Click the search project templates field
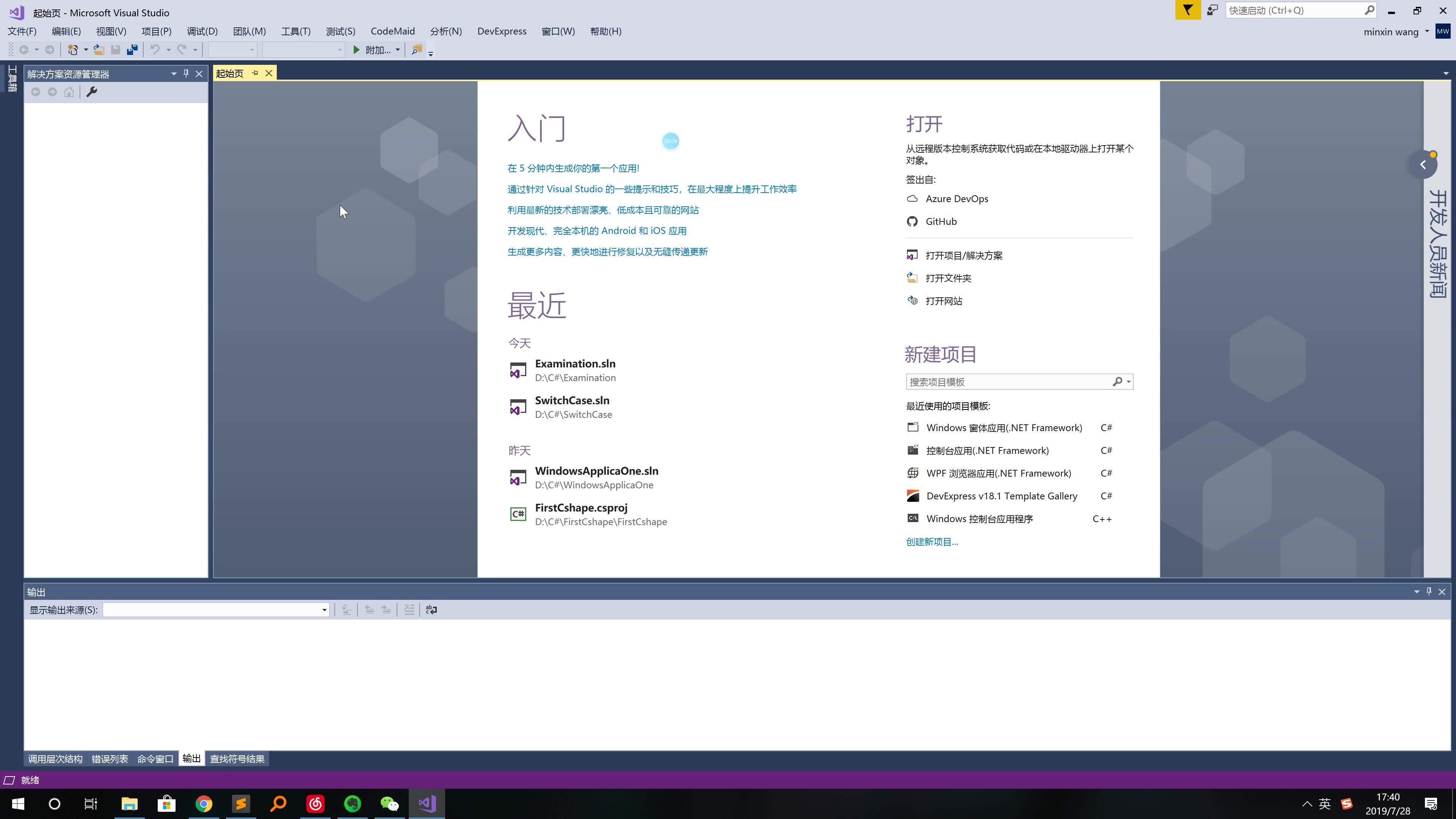Image resolution: width=1456 pixels, height=819 pixels. pyautogui.click(x=1009, y=381)
